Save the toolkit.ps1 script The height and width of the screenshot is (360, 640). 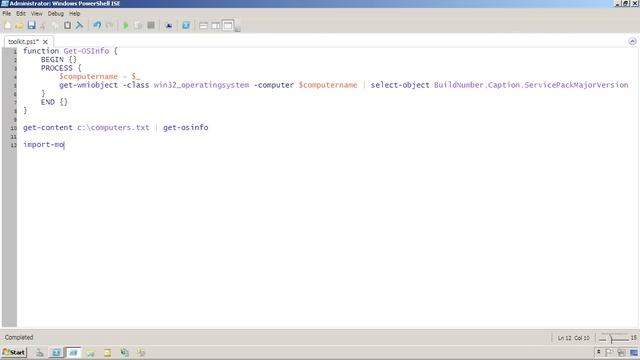(31, 25)
